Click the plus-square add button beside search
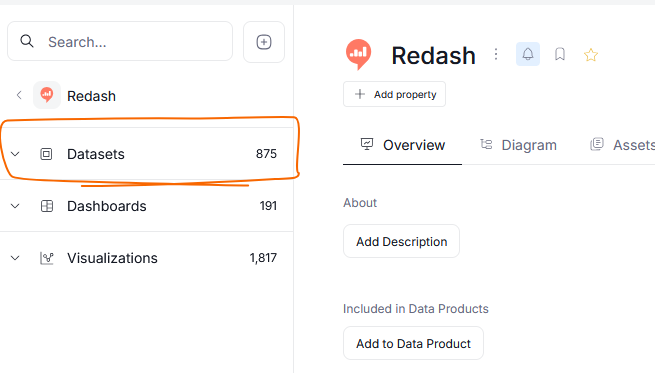 click(264, 42)
